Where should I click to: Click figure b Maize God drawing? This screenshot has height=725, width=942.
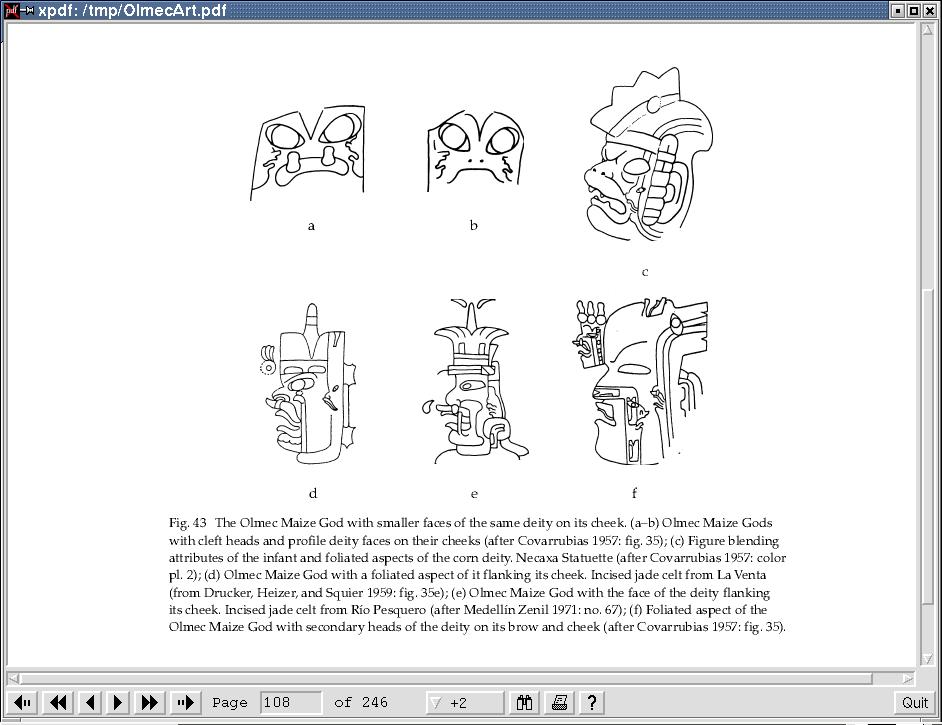[x=475, y=151]
